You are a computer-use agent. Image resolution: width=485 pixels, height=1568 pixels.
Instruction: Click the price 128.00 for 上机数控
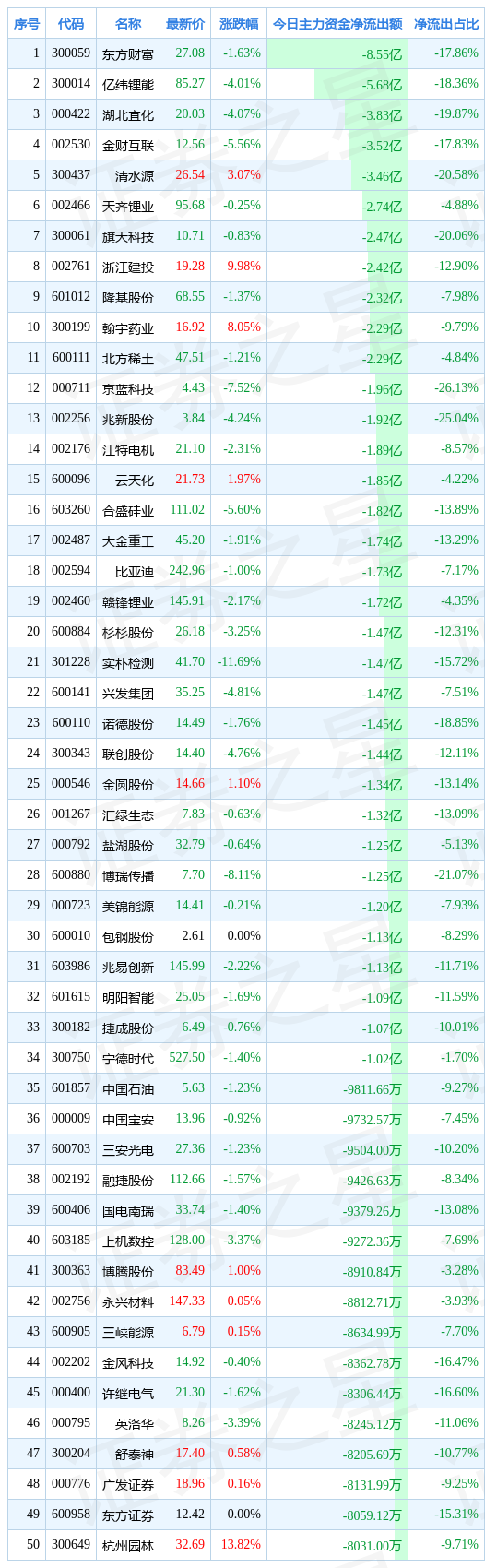point(187,1241)
